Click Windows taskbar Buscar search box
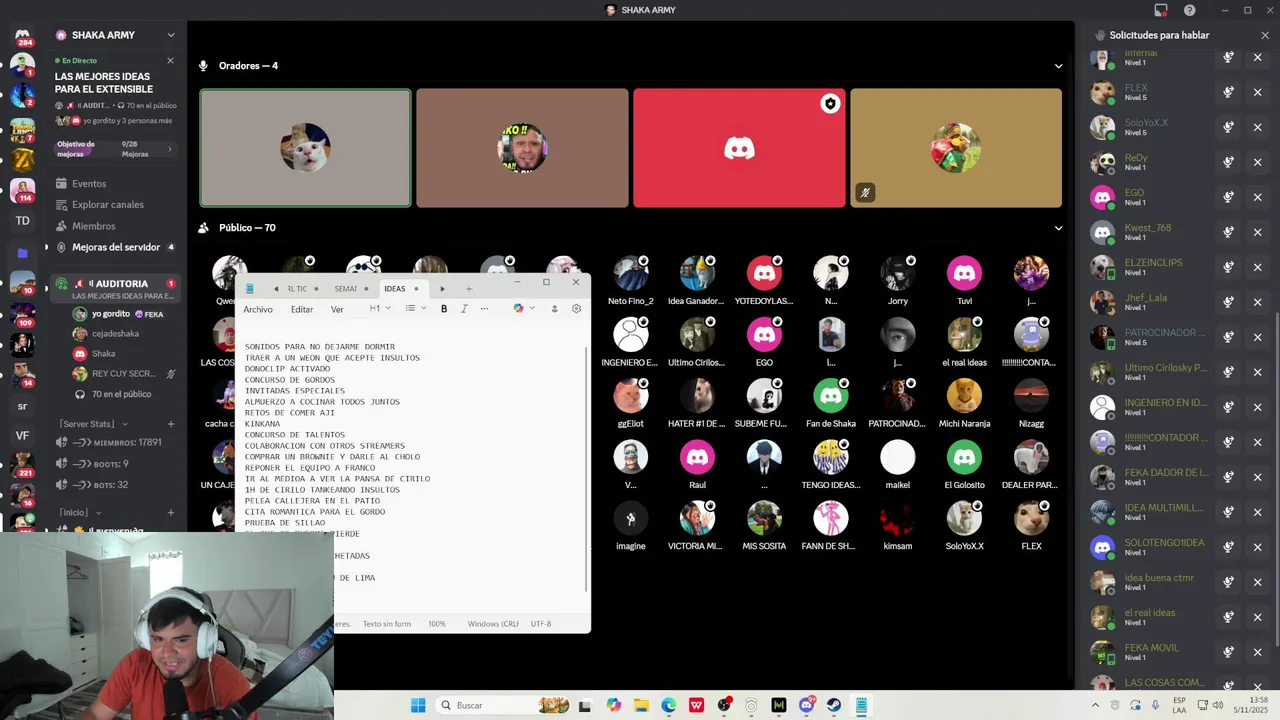Image resolution: width=1280 pixels, height=720 pixels. click(505, 706)
